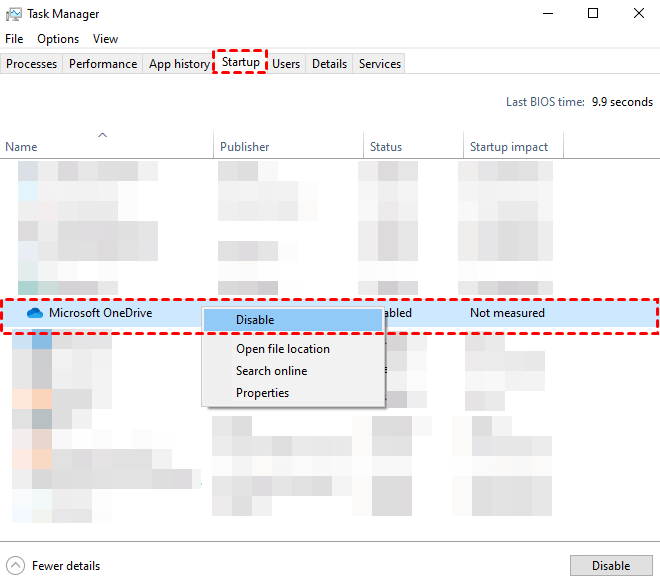Open the Options menu
This screenshot has width=660, height=588.
point(58,39)
